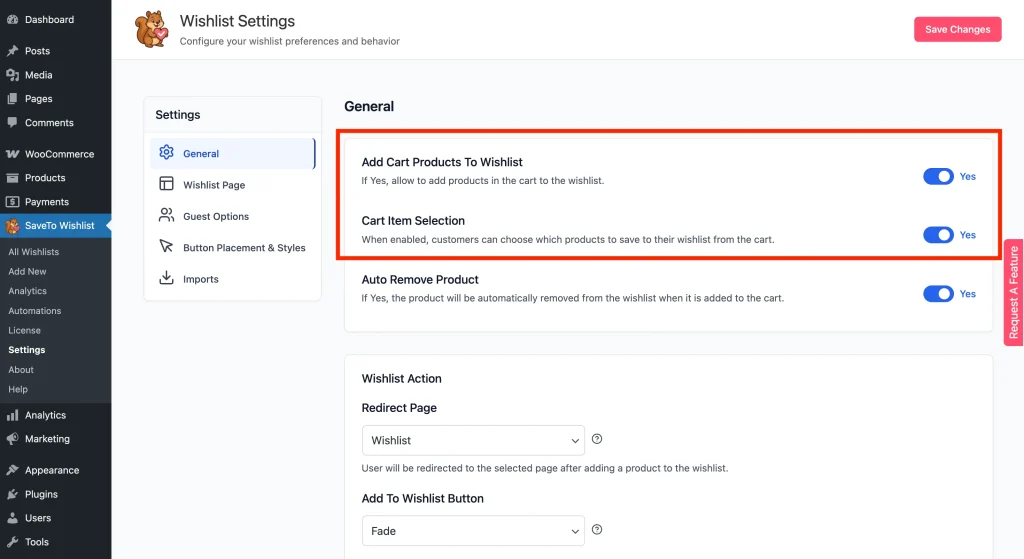The height and width of the screenshot is (559, 1024).
Task: Click the Pages icon in sidebar
Action: [x=12, y=99]
